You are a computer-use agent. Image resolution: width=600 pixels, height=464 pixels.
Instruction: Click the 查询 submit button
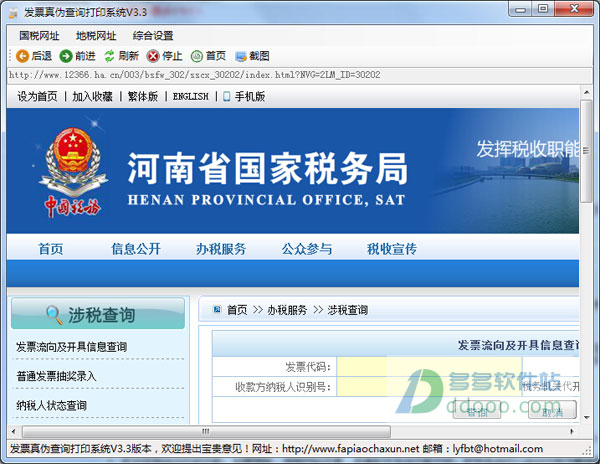tap(477, 410)
